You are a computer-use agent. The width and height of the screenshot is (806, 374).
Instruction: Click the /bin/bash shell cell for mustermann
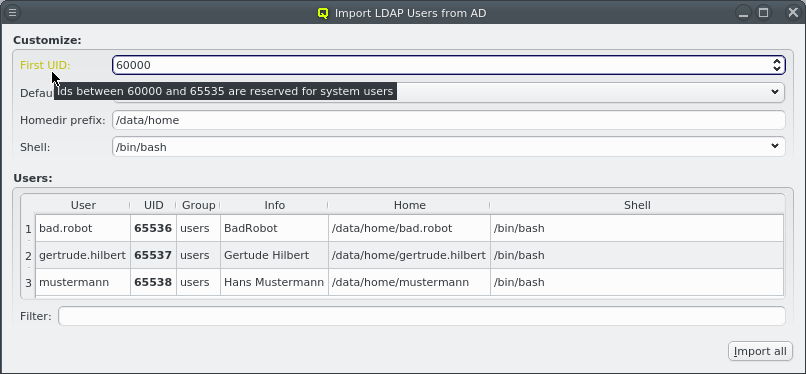(637, 282)
